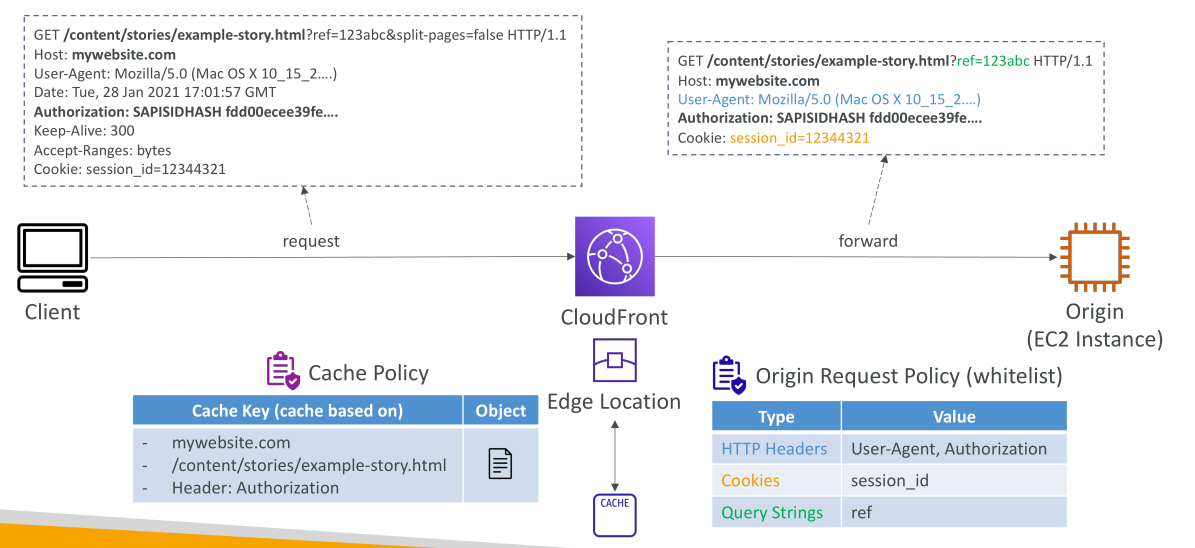
Task: Click the request arrow label
Action: 310,241
